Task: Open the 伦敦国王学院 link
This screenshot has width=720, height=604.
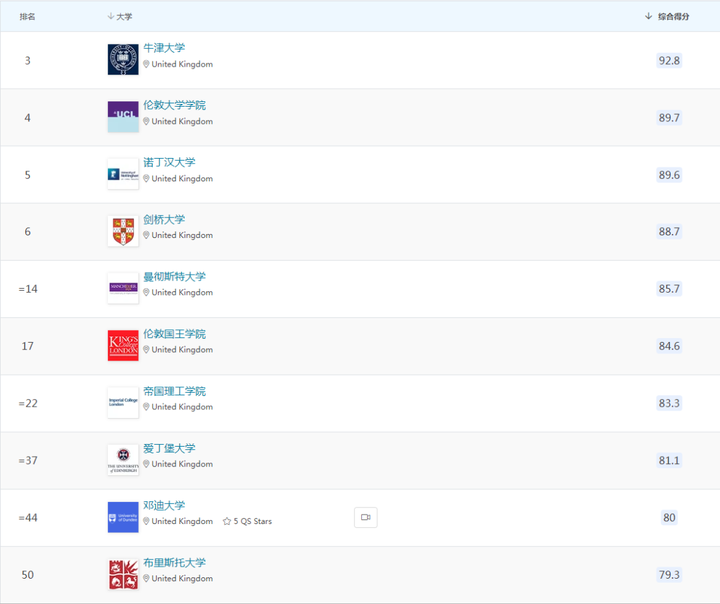Action: tap(174, 334)
